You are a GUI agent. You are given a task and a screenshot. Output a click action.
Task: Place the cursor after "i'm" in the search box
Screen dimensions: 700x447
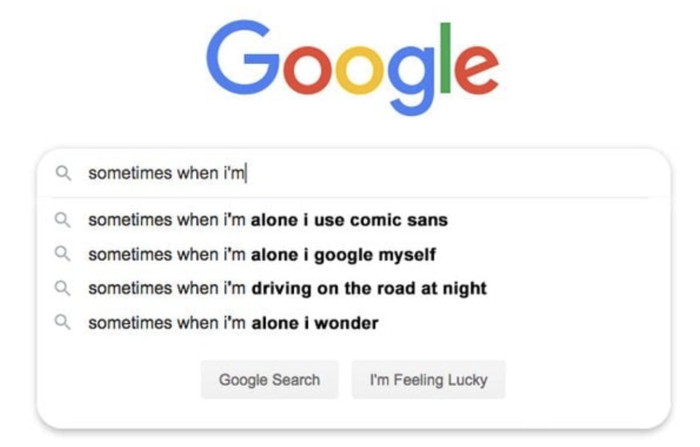point(247,173)
